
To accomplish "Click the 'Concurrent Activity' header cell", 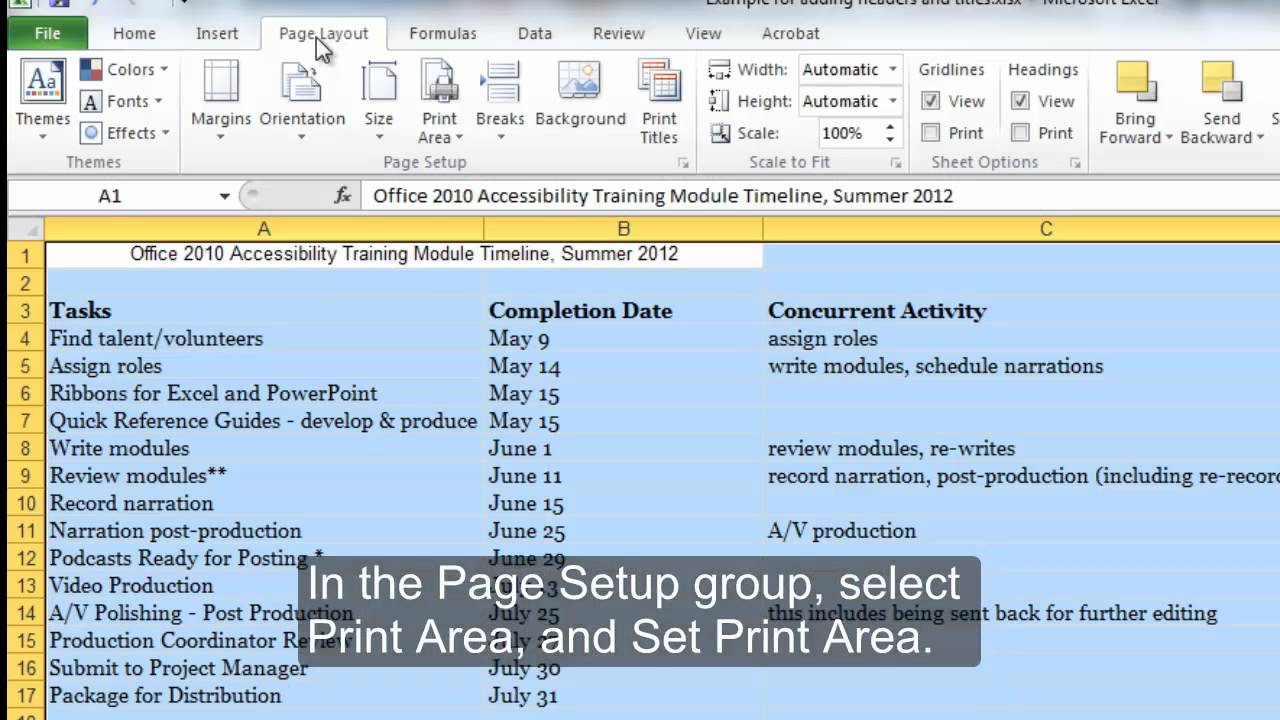I will [1021, 311].
